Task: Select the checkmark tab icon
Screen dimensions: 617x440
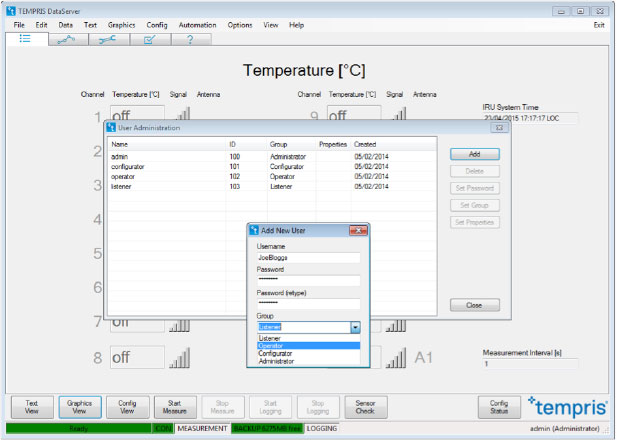Action: coord(149,39)
